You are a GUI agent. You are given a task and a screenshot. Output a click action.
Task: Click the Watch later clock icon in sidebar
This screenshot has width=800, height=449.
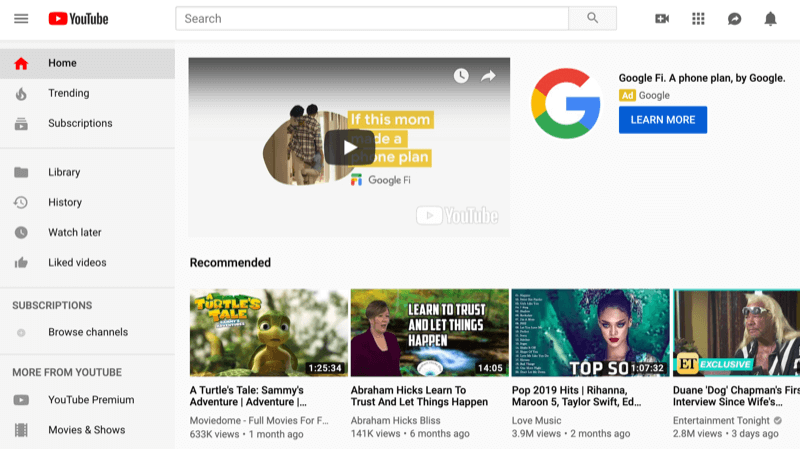(x=21, y=233)
